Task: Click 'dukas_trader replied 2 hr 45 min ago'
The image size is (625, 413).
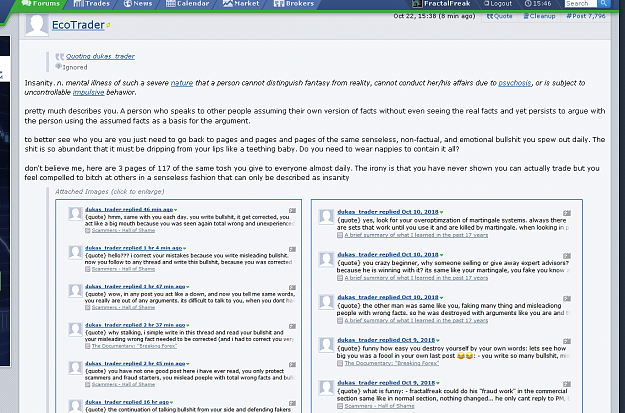Action: click(x=135, y=364)
